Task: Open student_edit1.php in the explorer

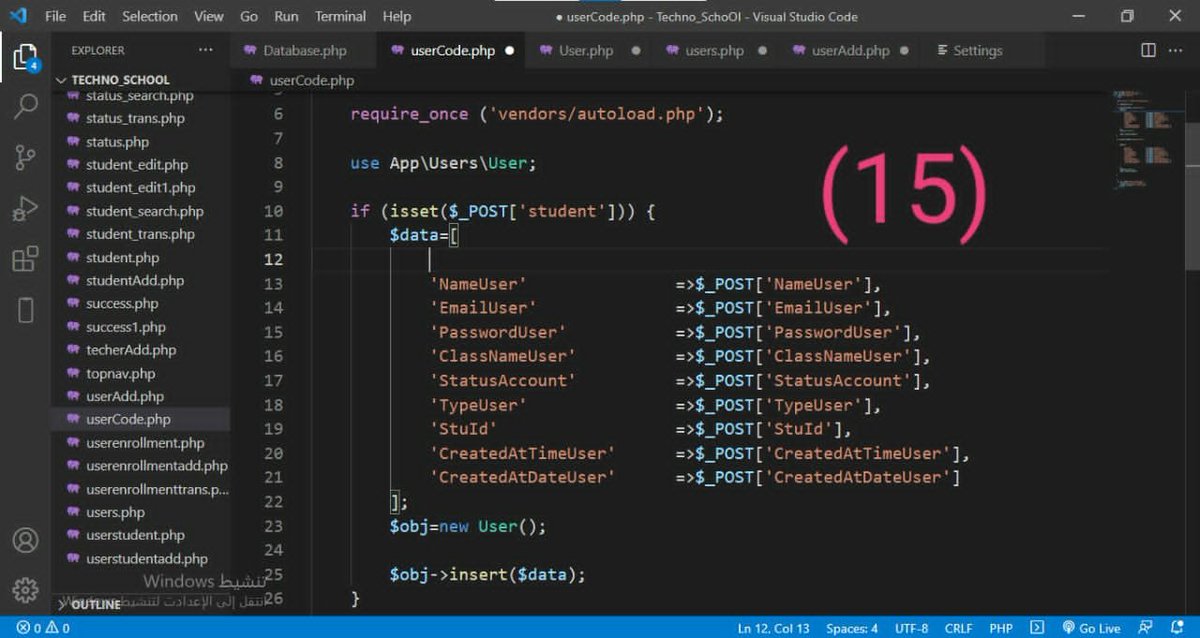Action: point(140,187)
